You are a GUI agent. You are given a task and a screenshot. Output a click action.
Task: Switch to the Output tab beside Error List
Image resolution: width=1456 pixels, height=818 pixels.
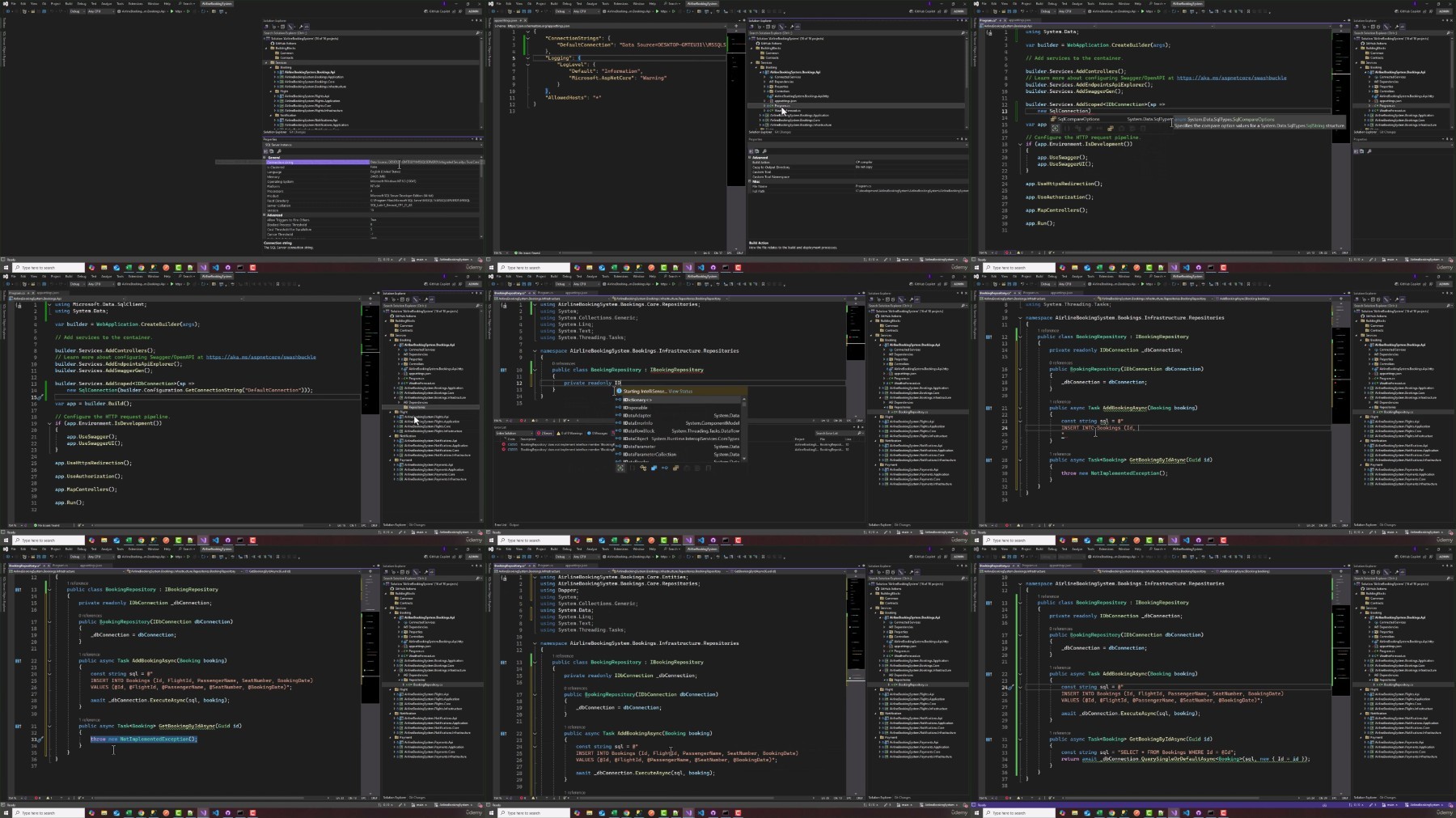click(x=512, y=524)
